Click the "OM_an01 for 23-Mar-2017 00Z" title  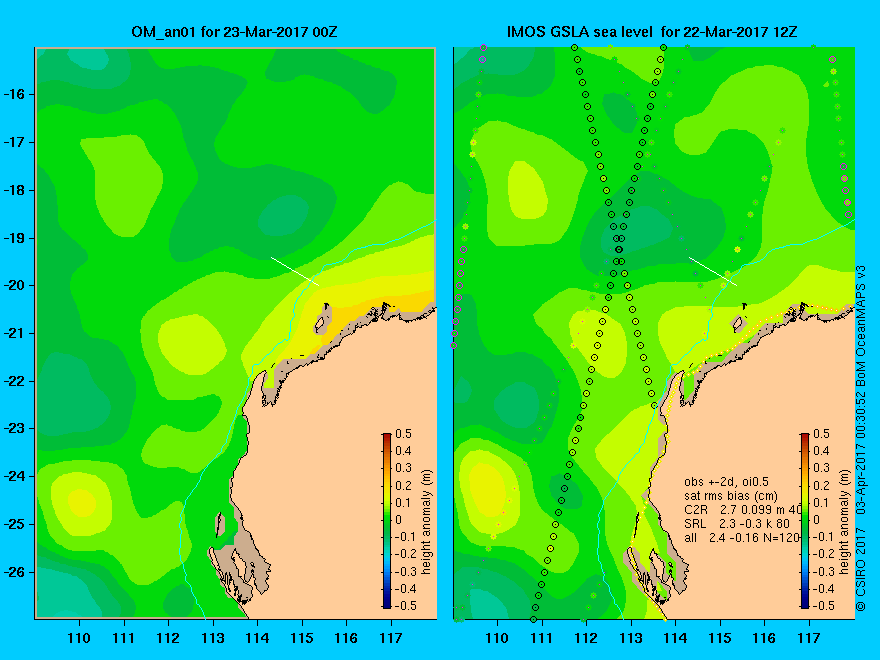tap(234, 32)
